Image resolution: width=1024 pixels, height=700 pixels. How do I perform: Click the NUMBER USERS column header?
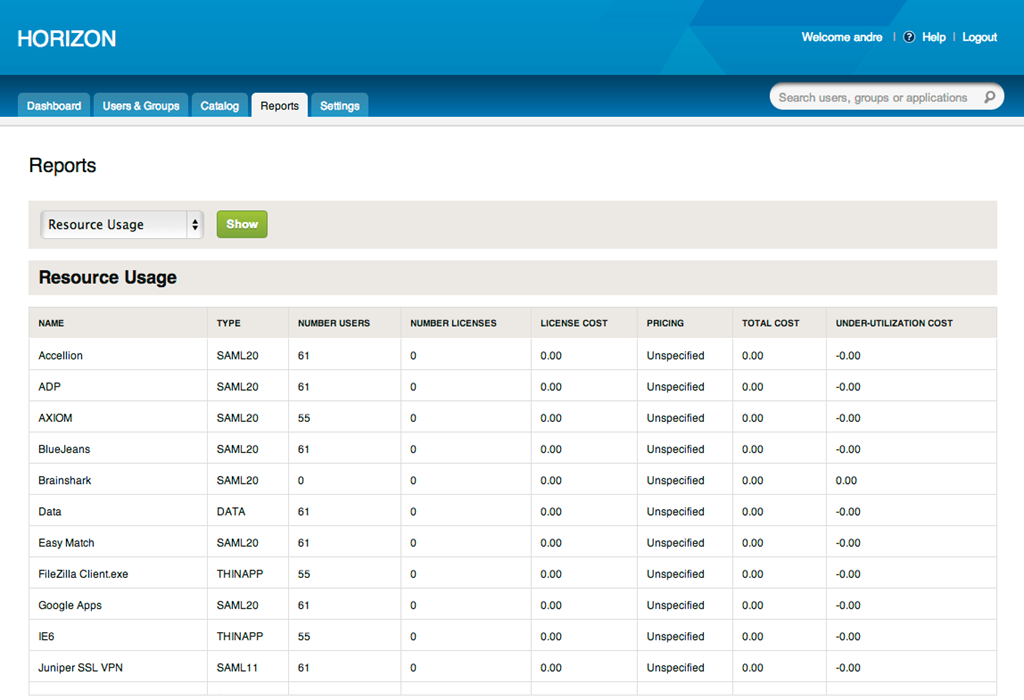334,323
